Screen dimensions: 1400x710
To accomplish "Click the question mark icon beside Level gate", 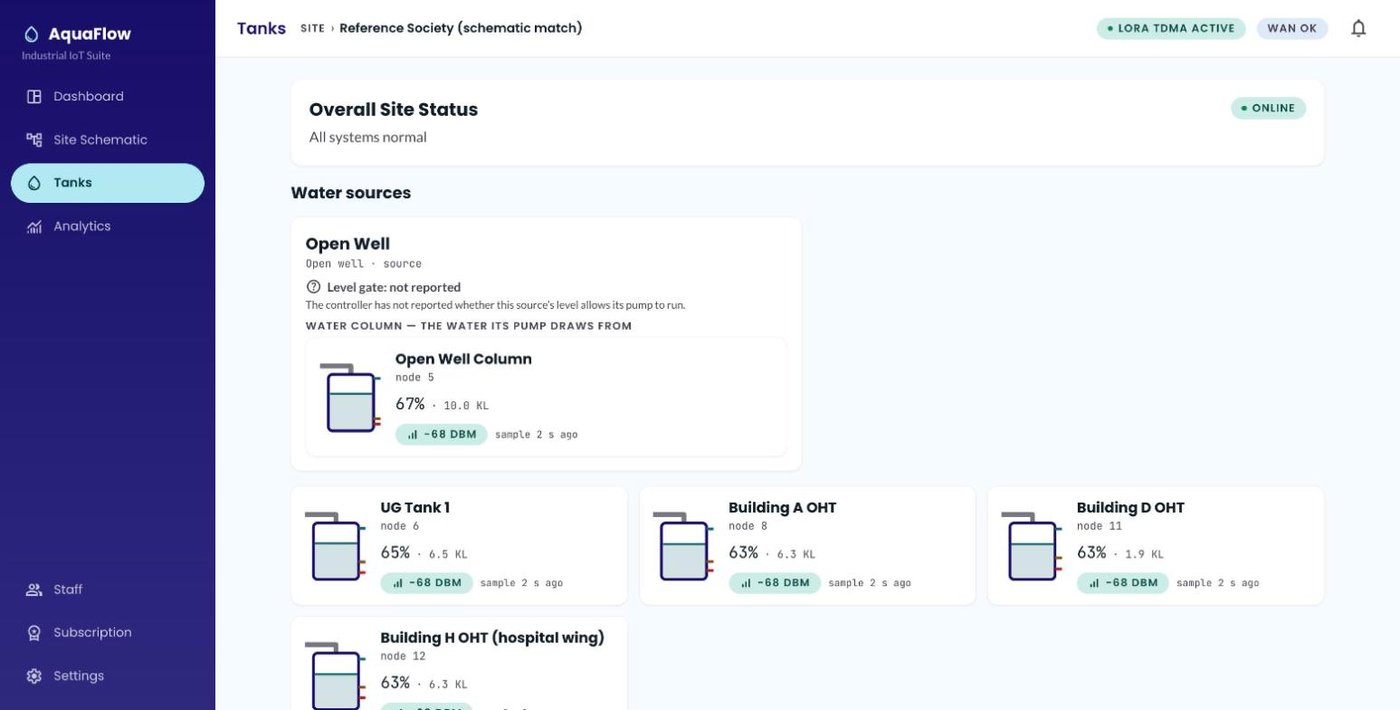I will pos(313,287).
